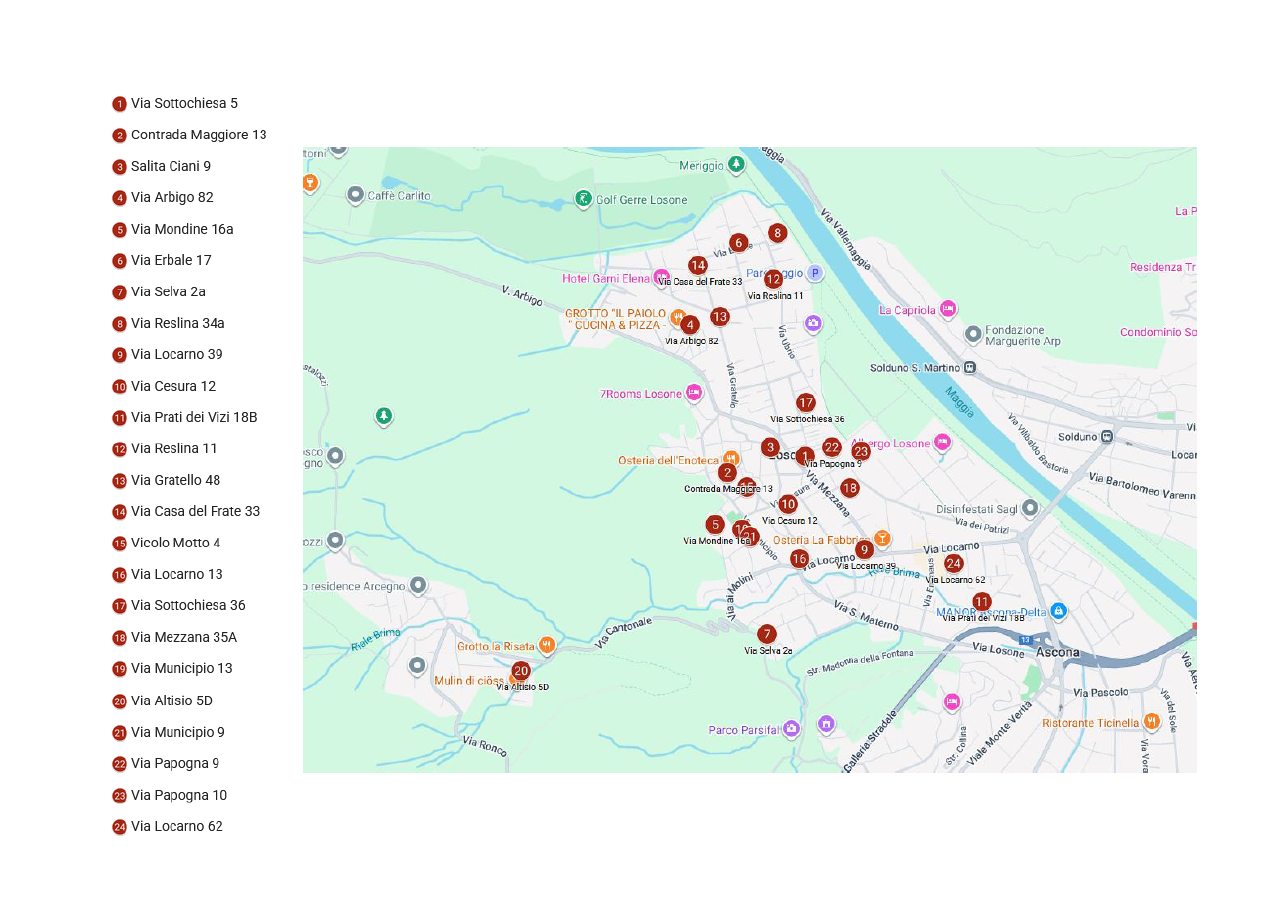Click the MANOR Ascona-Delta shopping icon
The width and height of the screenshot is (1274, 907).
(1059, 610)
